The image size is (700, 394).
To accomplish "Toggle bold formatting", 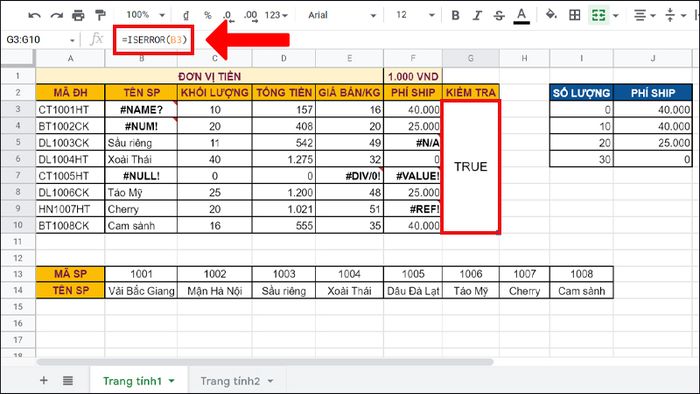I will [455, 16].
